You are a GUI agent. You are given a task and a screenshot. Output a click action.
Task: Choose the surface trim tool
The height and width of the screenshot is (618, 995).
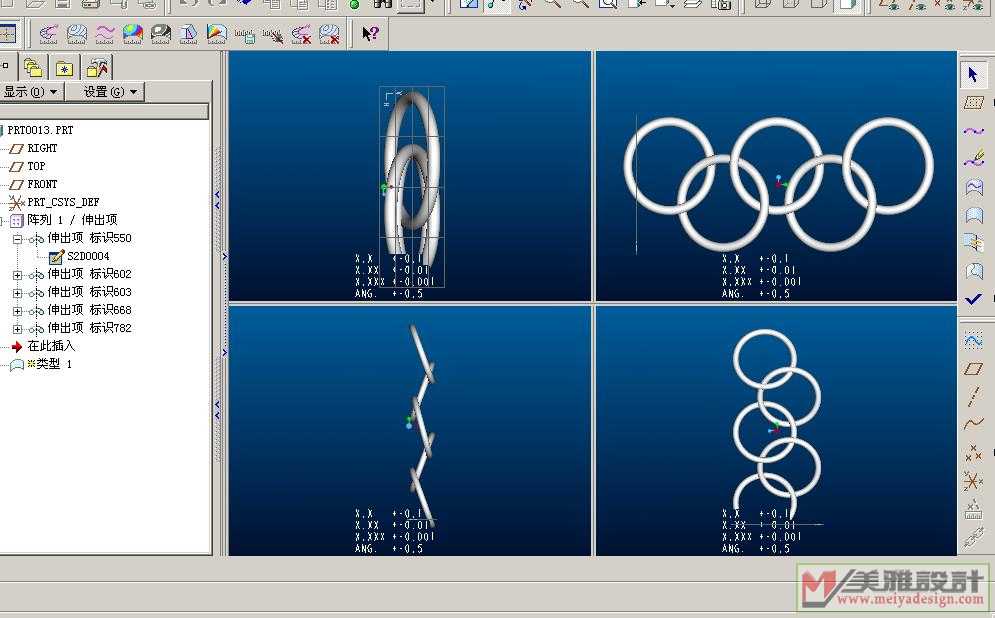pos(973,271)
